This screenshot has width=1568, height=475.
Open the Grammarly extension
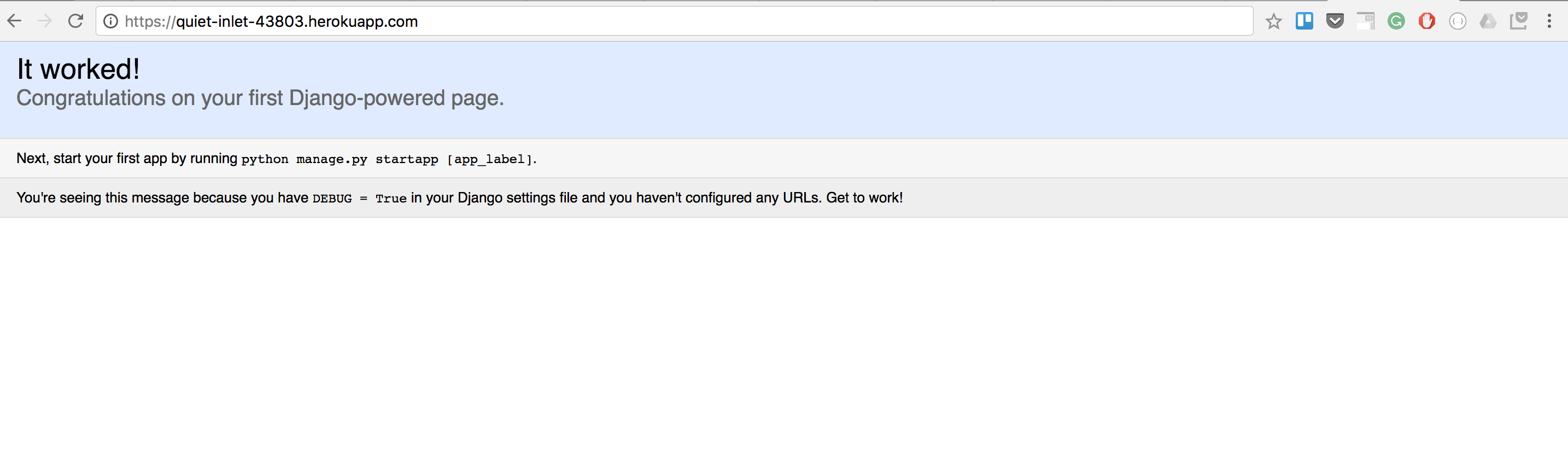click(x=1396, y=21)
